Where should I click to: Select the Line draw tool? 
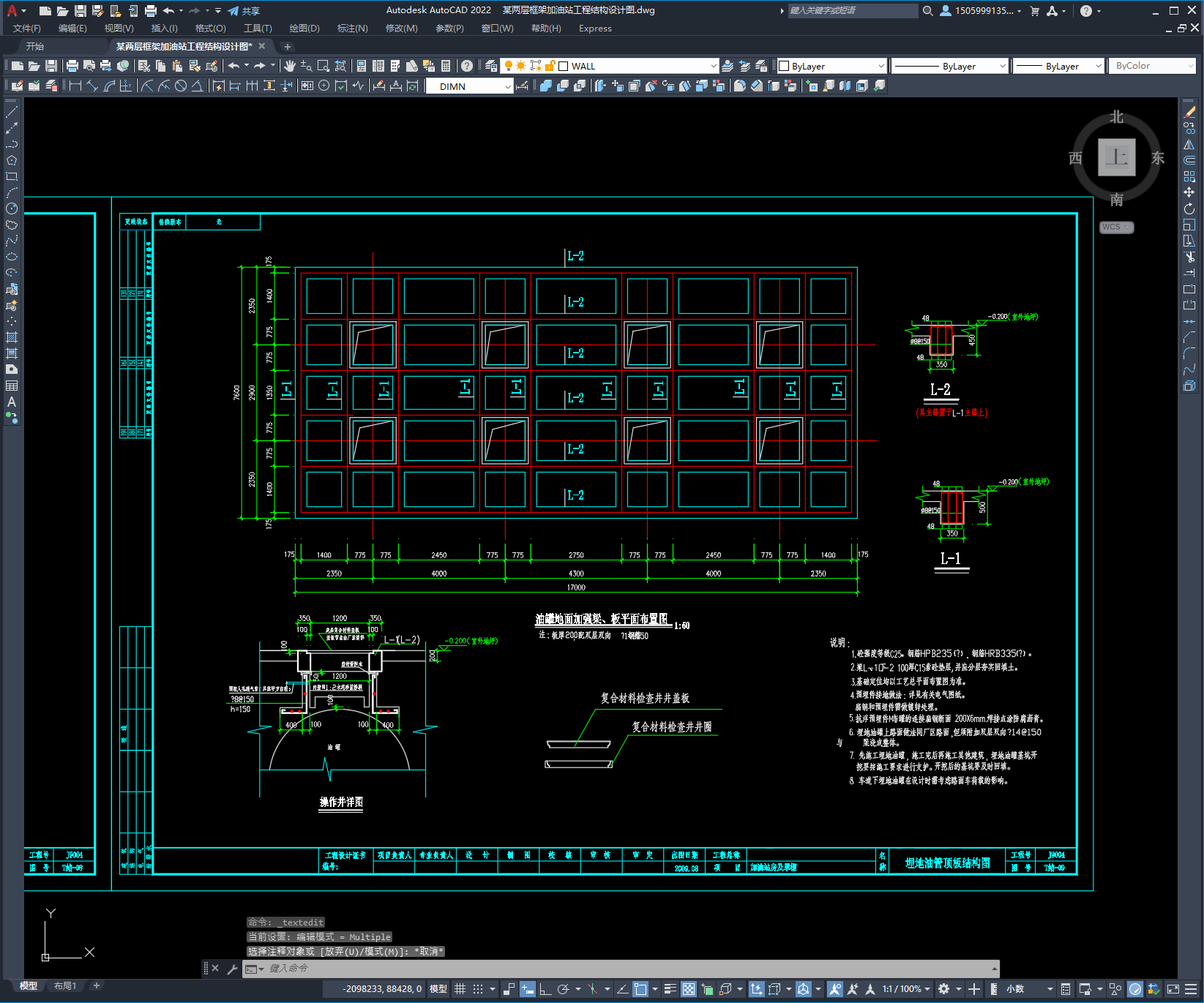click(12, 113)
